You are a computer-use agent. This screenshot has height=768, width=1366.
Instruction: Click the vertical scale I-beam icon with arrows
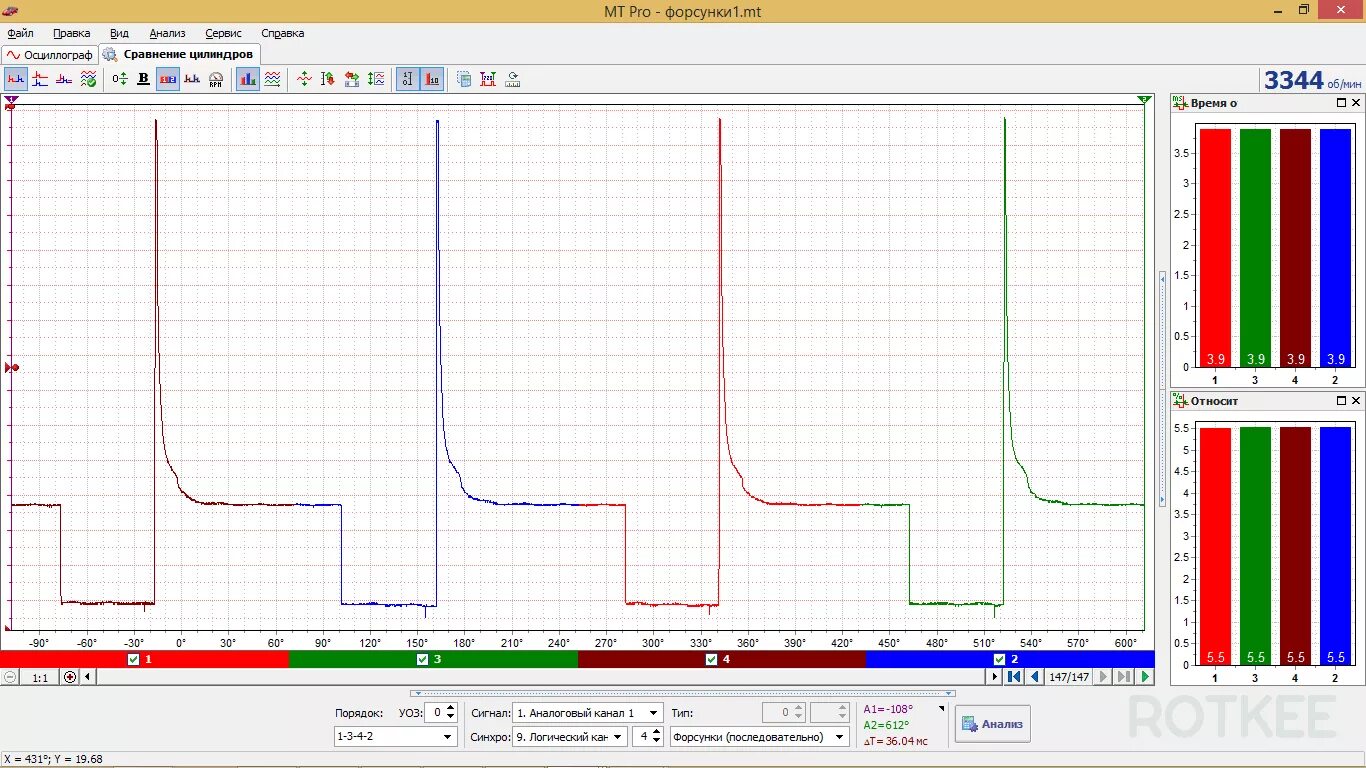(328, 79)
